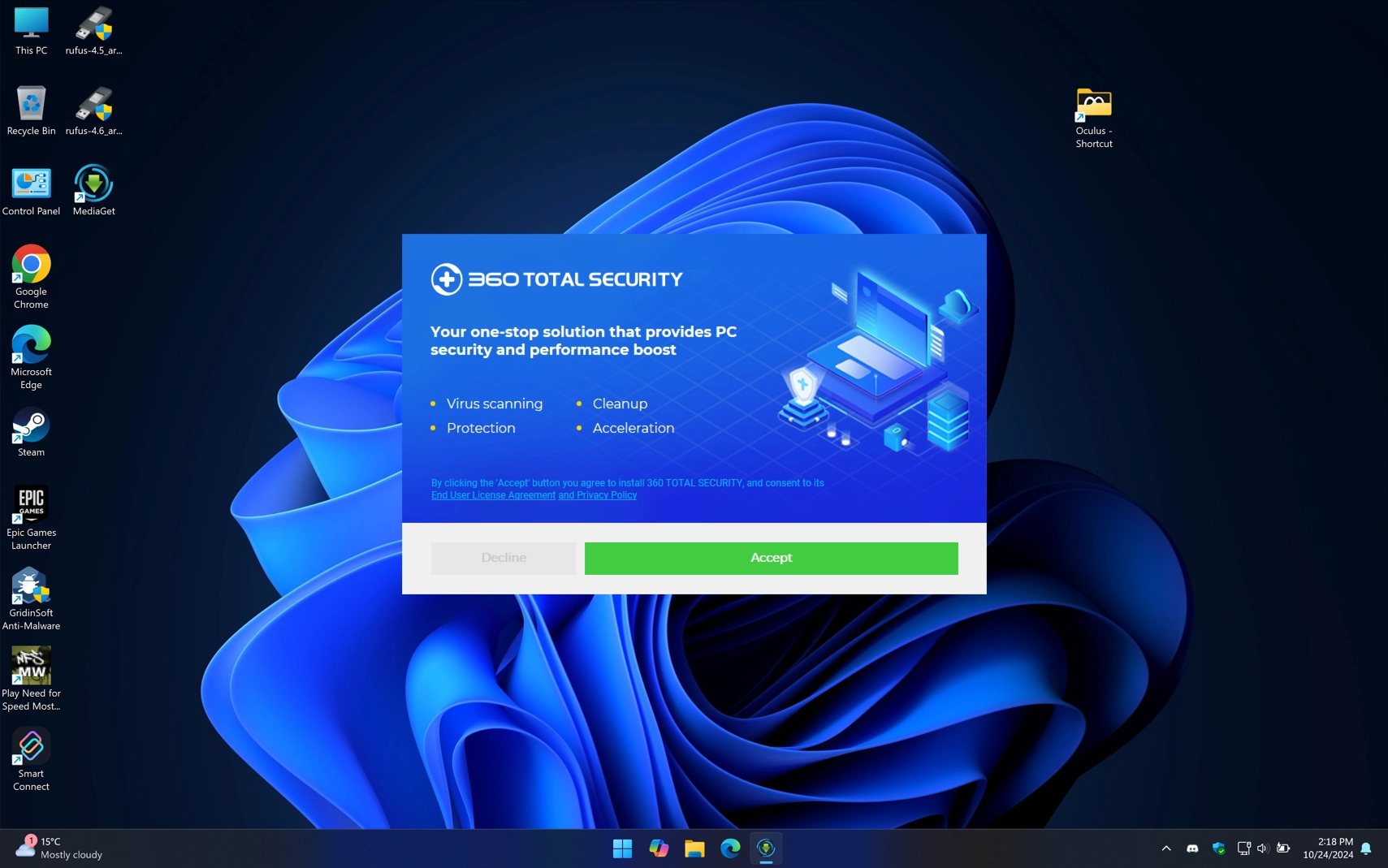1388x868 pixels.
Task: Launch Copilot from the taskbar
Action: tap(658, 848)
